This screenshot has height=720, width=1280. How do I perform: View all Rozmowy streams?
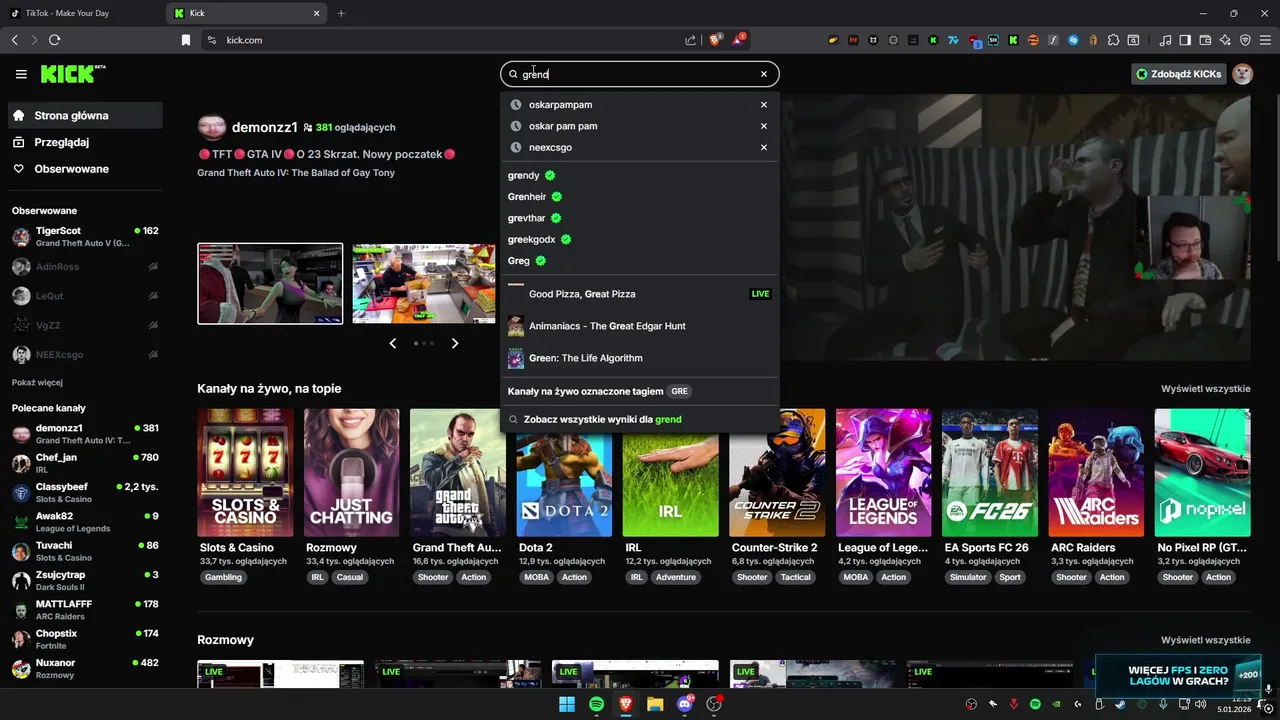pos(1205,640)
